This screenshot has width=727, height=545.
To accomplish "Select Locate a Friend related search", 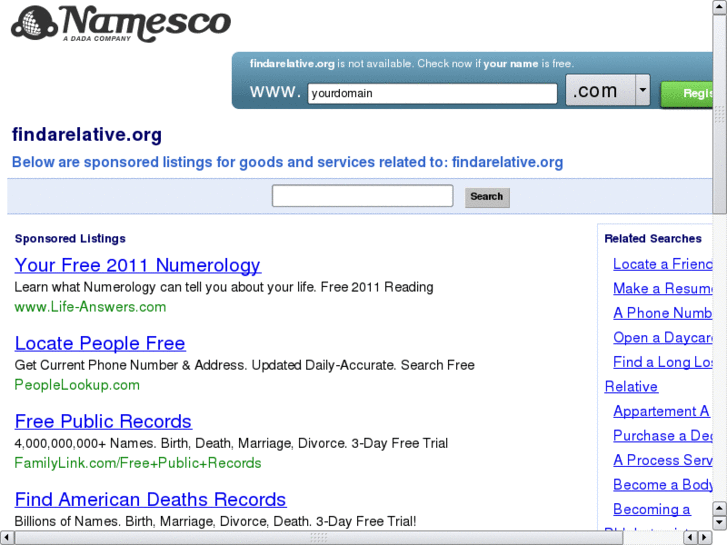I will [x=663, y=264].
